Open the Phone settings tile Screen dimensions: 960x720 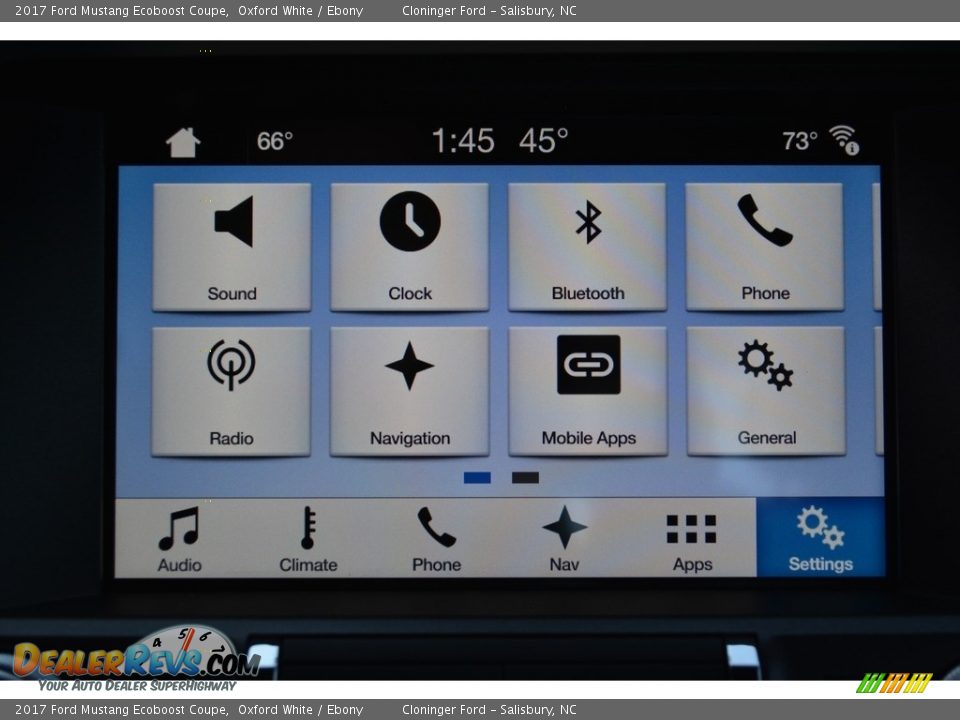765,247
